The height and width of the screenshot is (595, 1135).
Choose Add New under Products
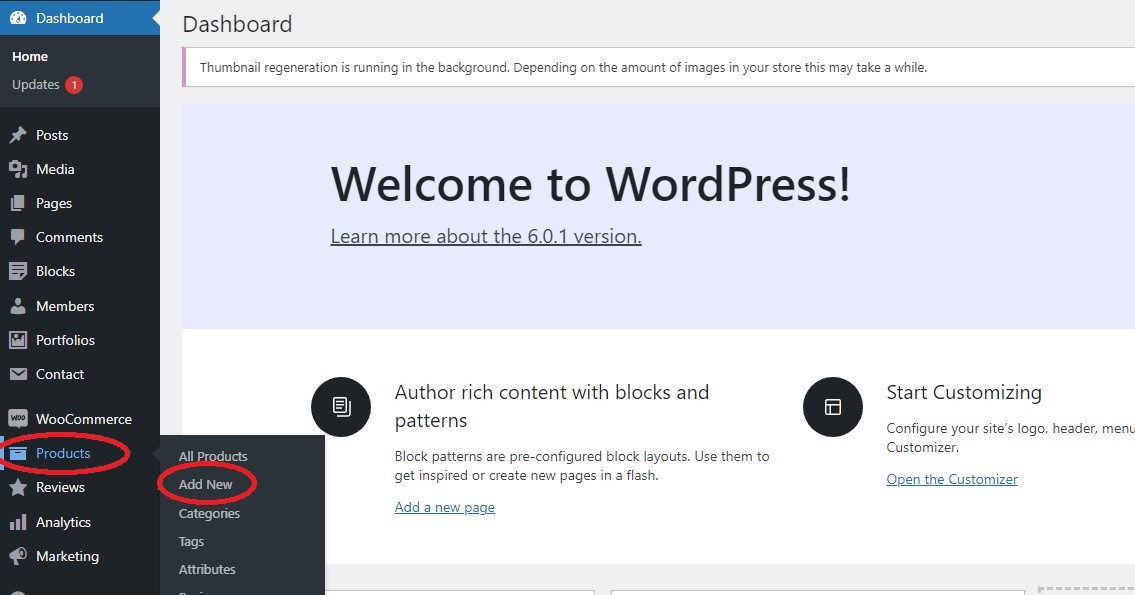point(206,485)
